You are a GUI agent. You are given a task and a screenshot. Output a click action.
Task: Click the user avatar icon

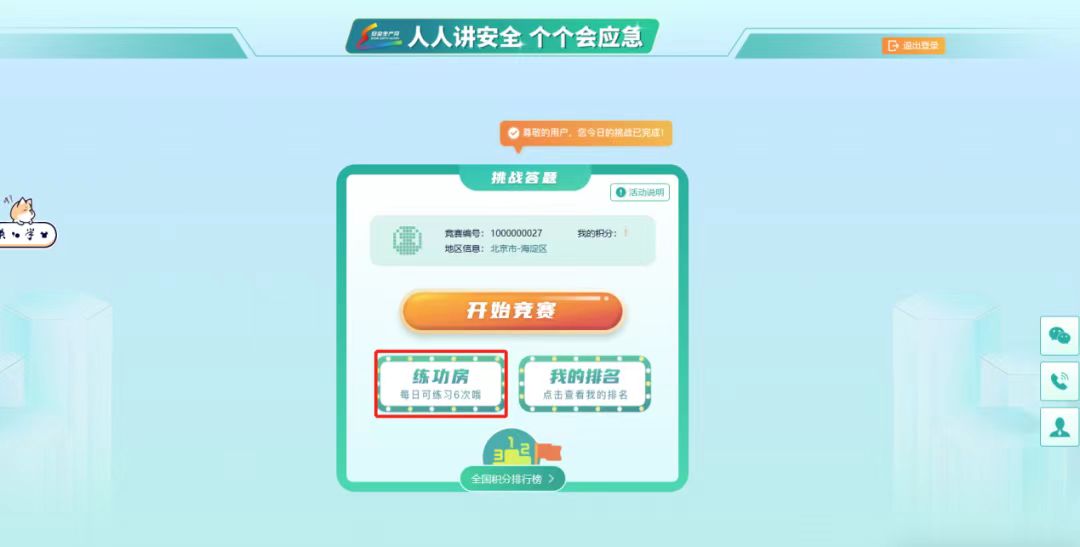point(407,240)
